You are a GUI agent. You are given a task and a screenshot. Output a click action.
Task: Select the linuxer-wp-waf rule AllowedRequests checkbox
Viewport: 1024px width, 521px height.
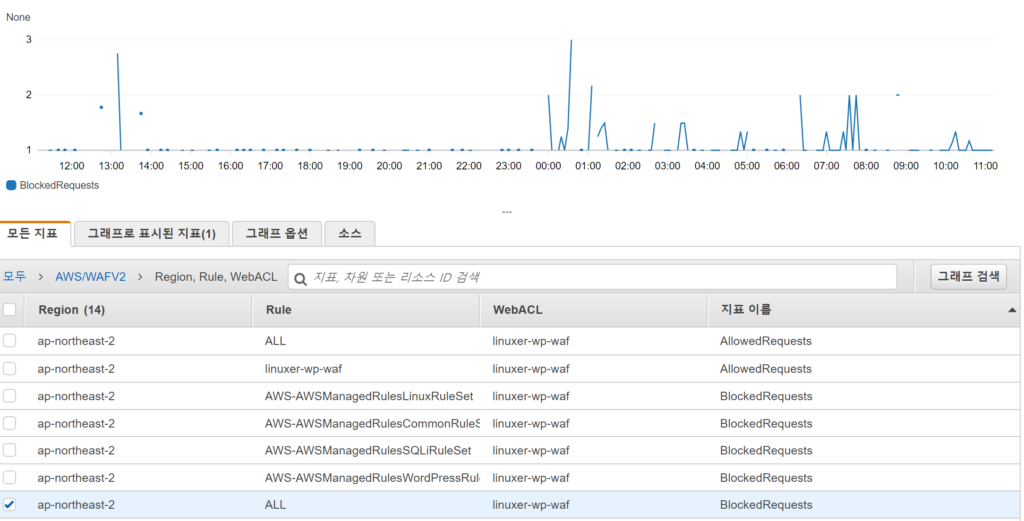tap(10, 368)
